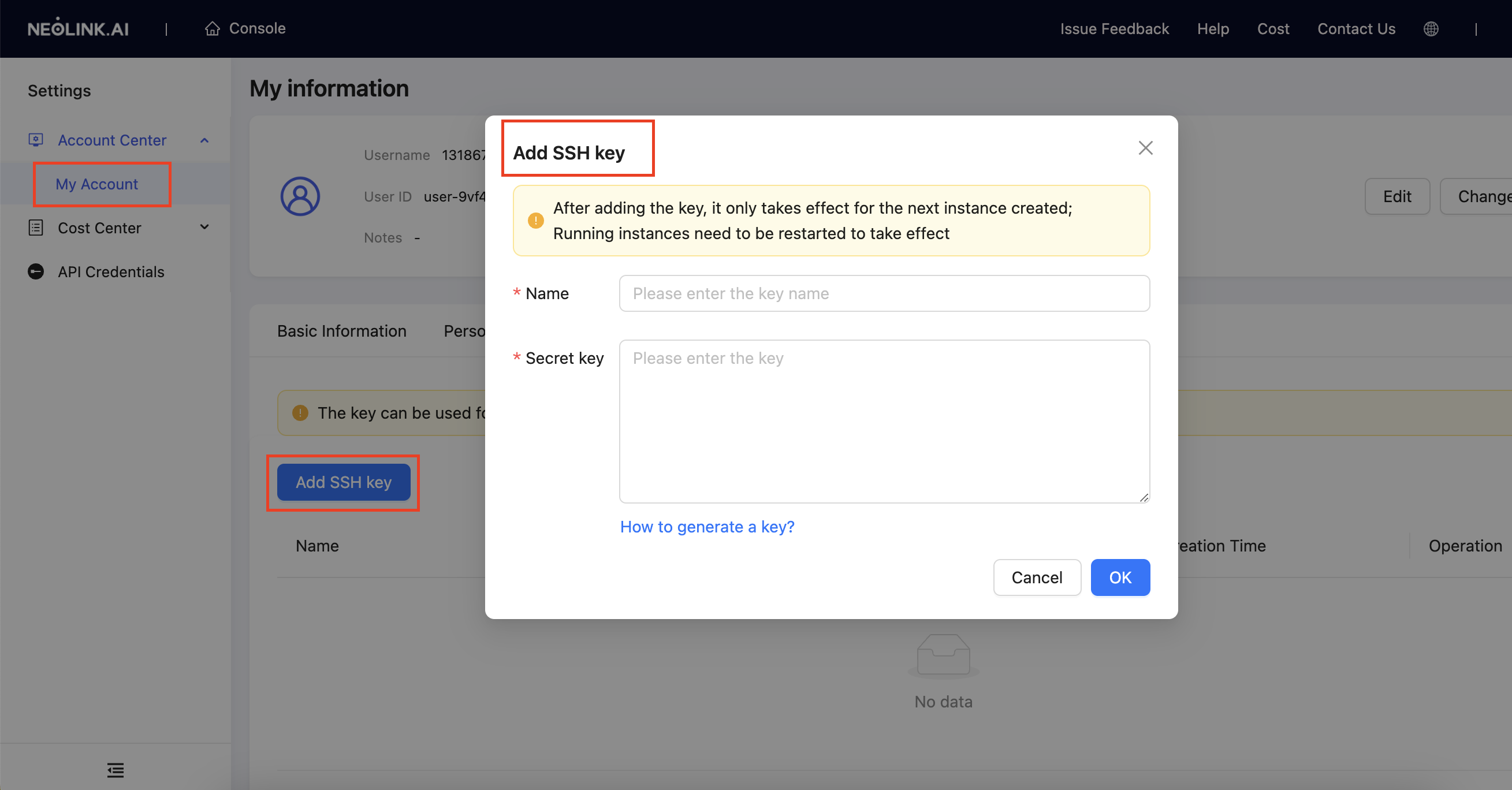Open Account Center menu item
Viewport: 1512px width, 790px height.
115,140
